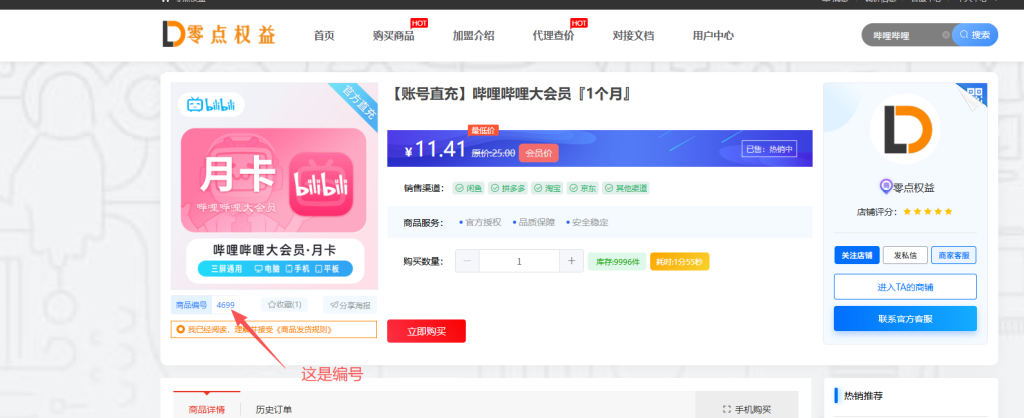Screen dimensions: 1024x418
Task: Click the 关注店铺 button
Action: point(857,255)
